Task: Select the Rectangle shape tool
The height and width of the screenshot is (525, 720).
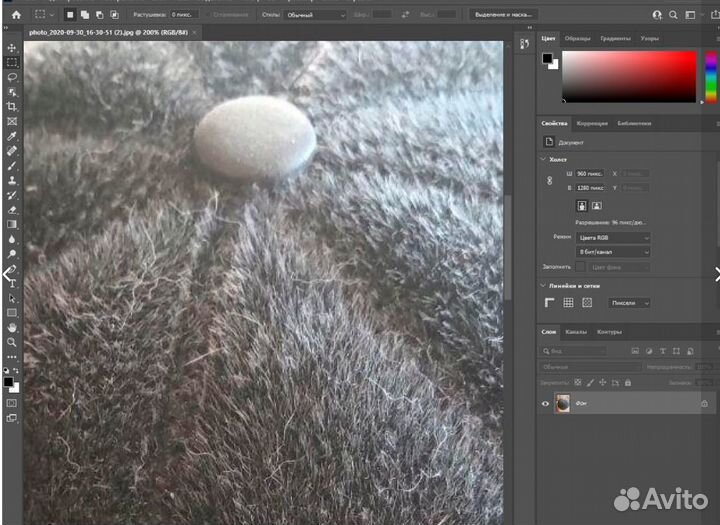Action: click(x=12, y=313)
